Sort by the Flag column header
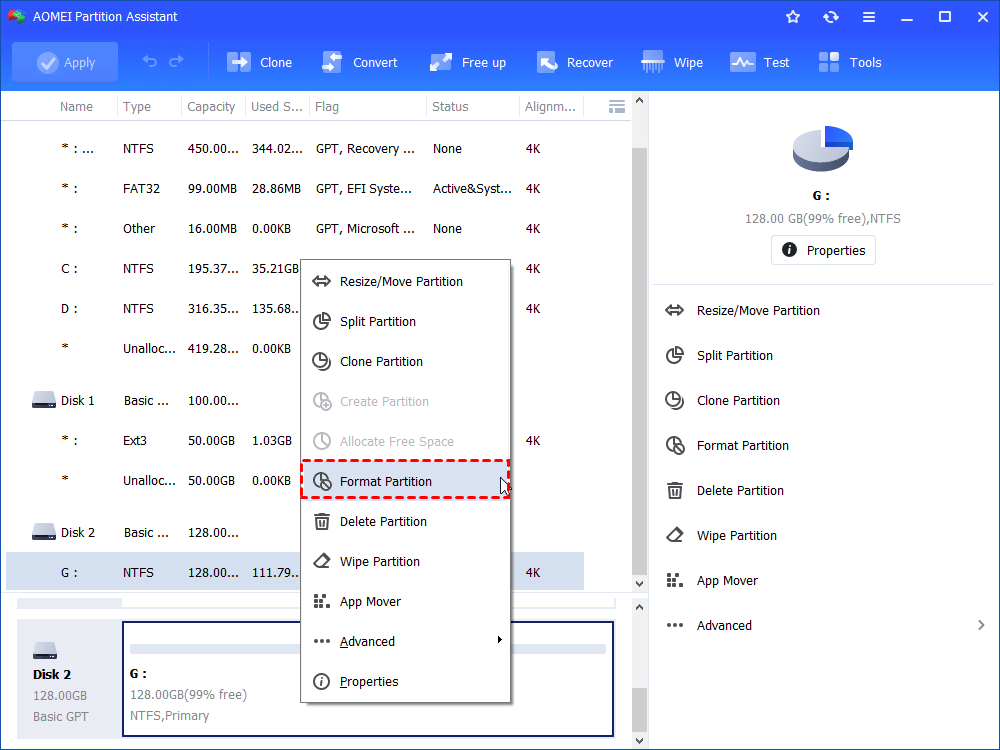 point(327,107)
